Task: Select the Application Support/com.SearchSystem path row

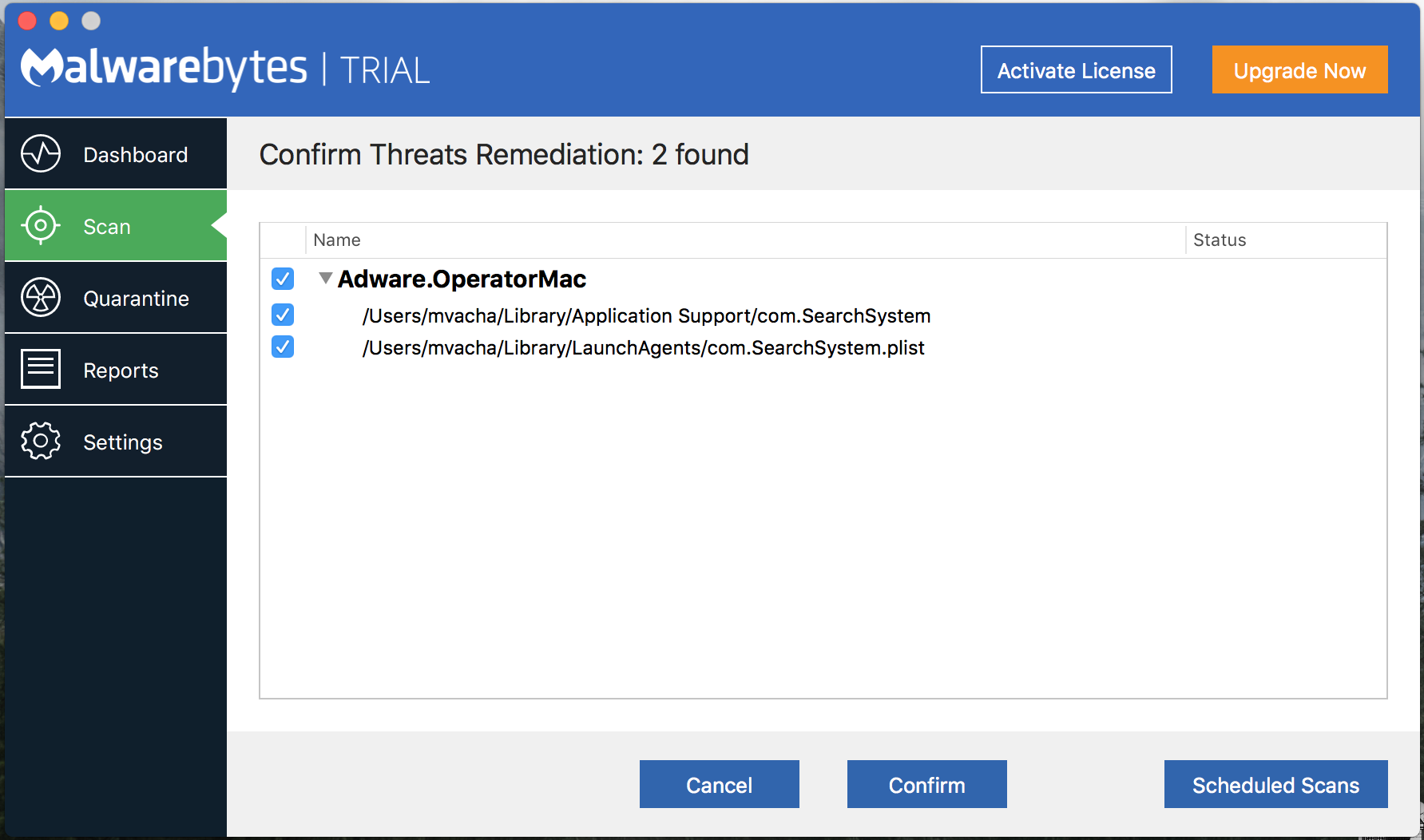Action: click(647, 315)
